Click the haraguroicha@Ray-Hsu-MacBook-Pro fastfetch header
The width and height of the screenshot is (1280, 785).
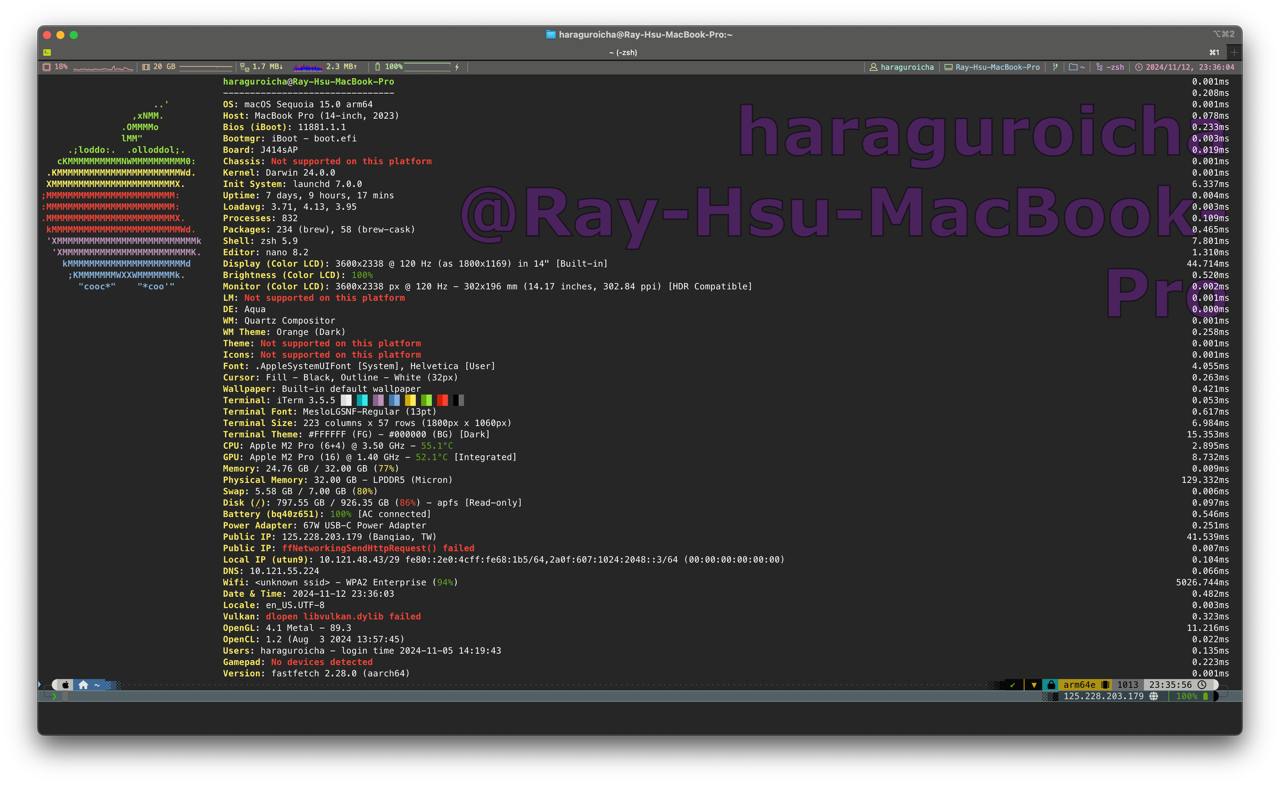pyautogui.click(x=308, y=81)
